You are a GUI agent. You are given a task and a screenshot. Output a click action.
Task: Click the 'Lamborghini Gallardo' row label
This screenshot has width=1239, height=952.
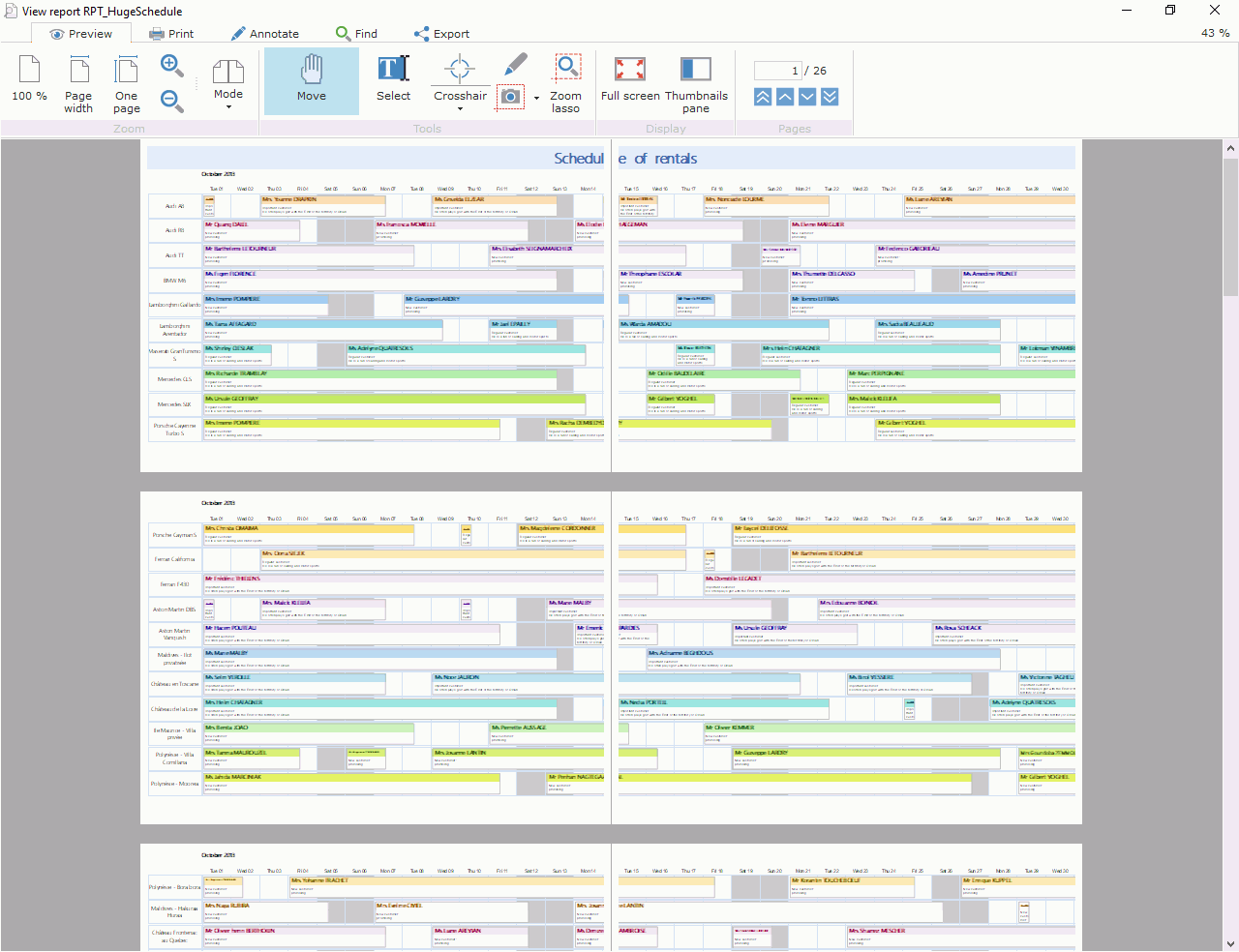175,305
